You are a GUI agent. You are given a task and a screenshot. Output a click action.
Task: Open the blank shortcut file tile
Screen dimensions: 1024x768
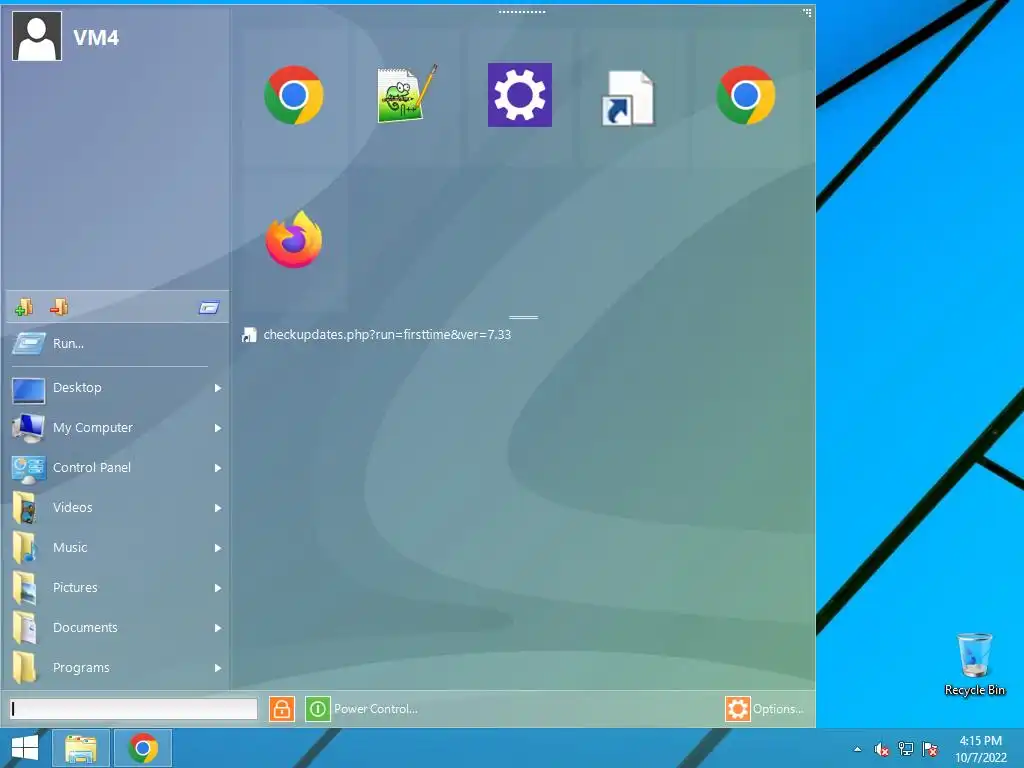[x=628, y=98]
